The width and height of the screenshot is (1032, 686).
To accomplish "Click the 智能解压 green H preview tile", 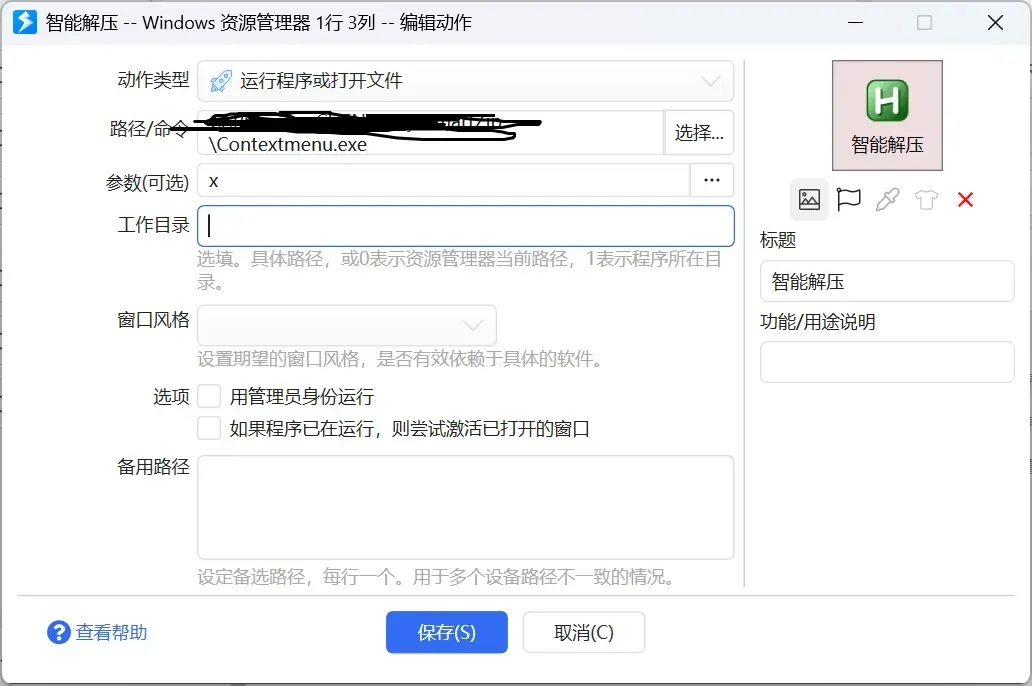I will point(887,115).
